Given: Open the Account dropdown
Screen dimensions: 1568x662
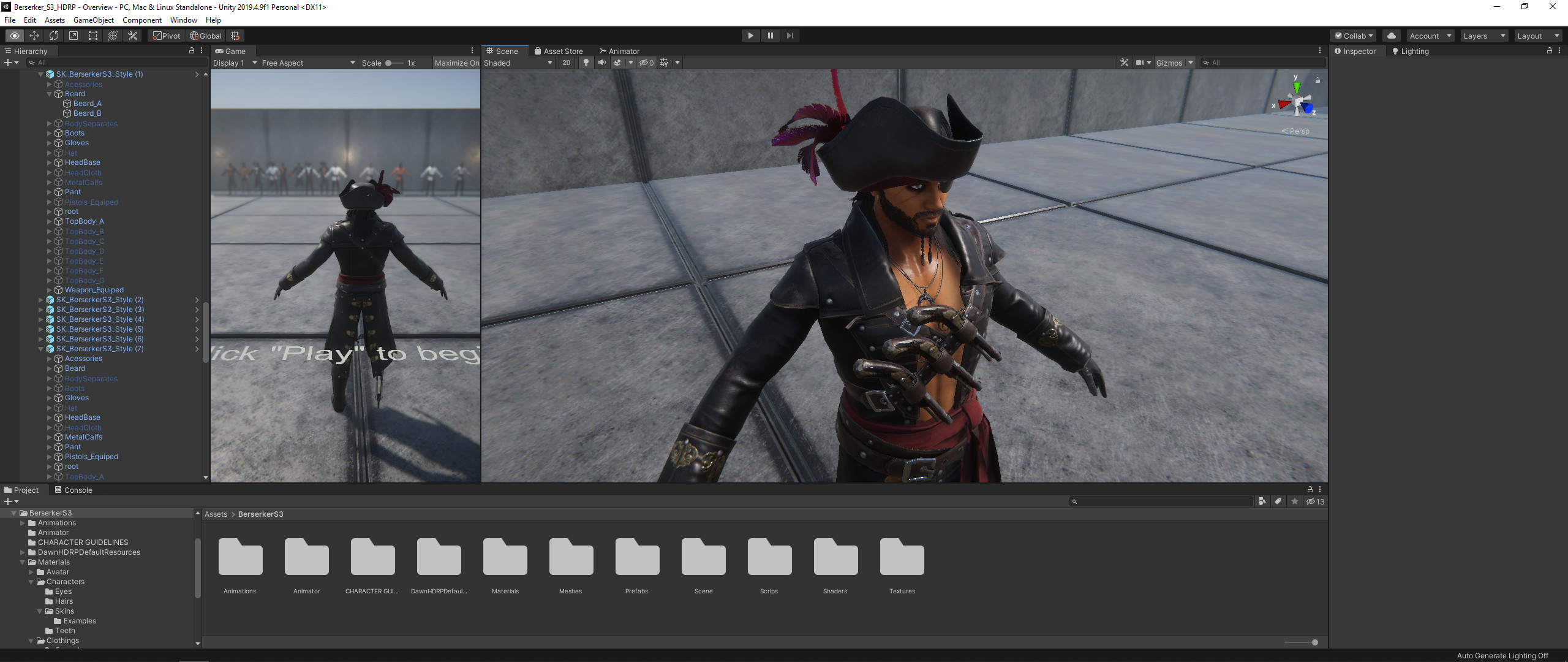Looking at the screenshot, I should 1430,36.
